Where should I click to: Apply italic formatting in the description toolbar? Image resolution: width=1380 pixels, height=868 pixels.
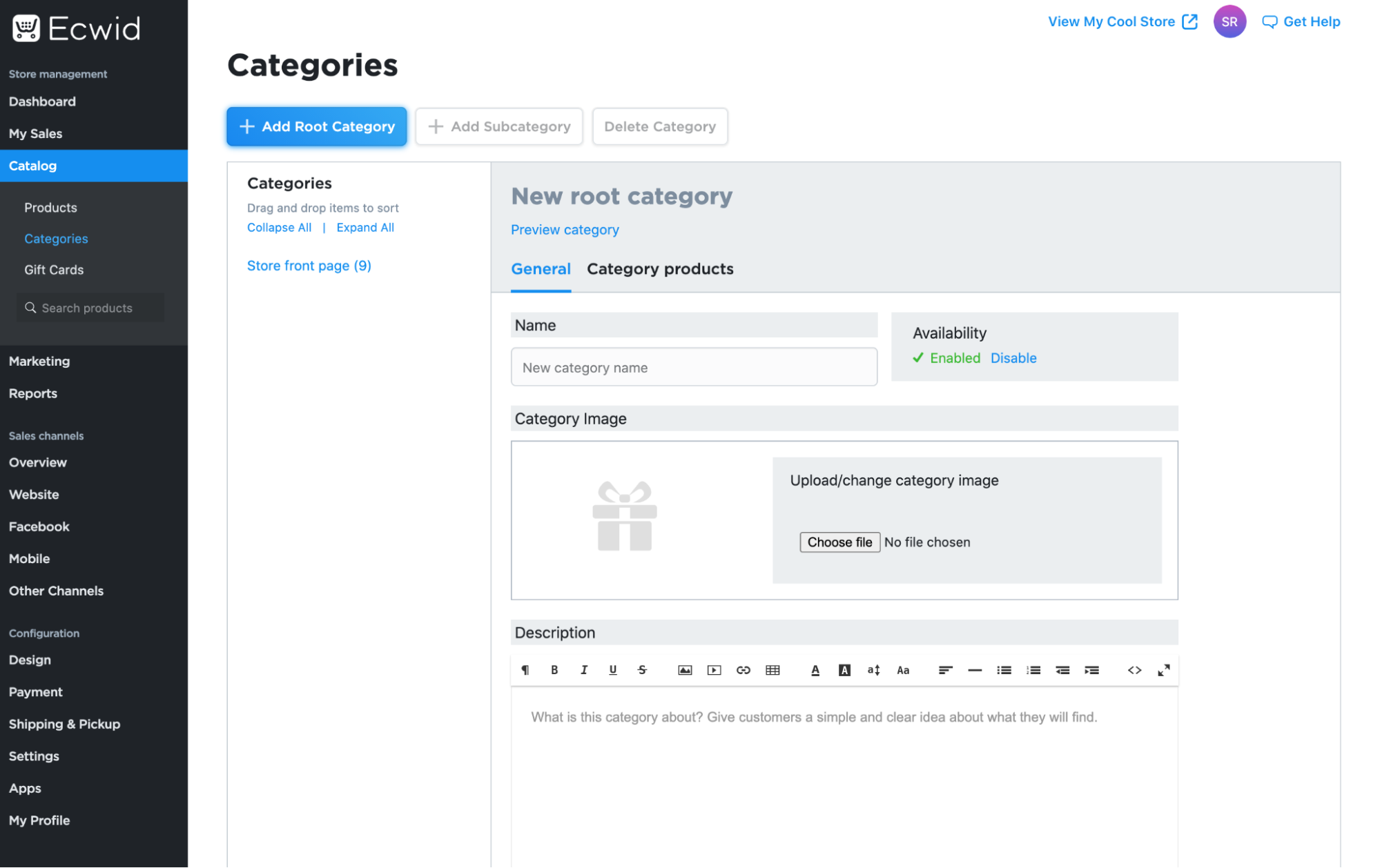point(583,669)
